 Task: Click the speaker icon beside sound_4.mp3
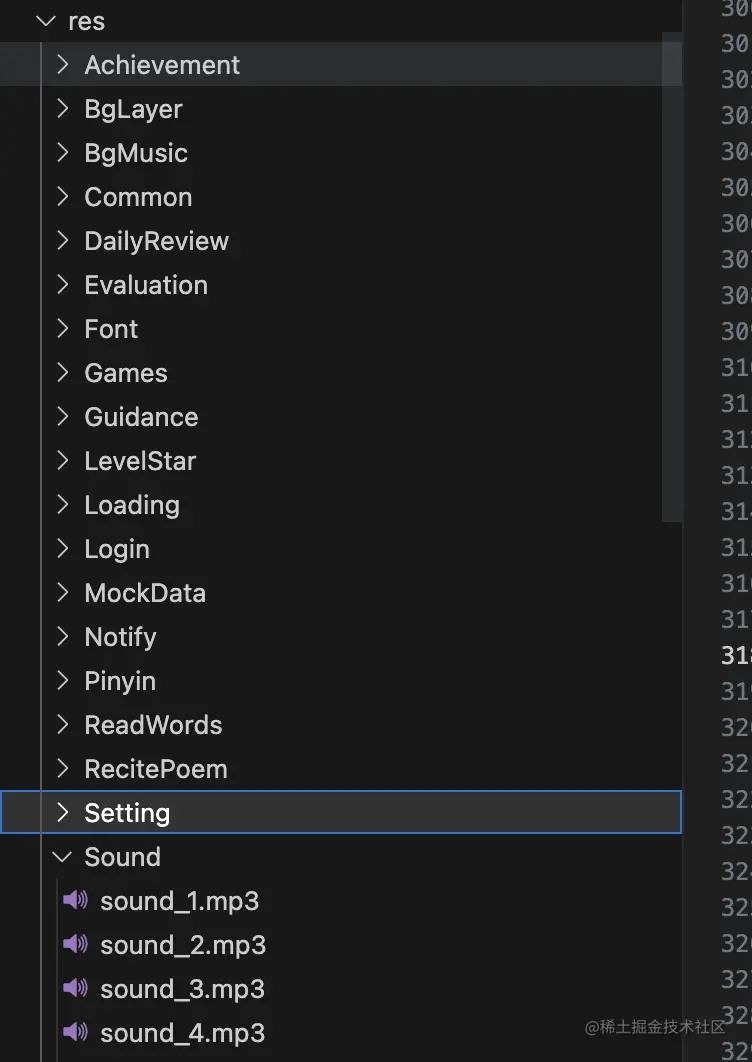pos(75,1032)
